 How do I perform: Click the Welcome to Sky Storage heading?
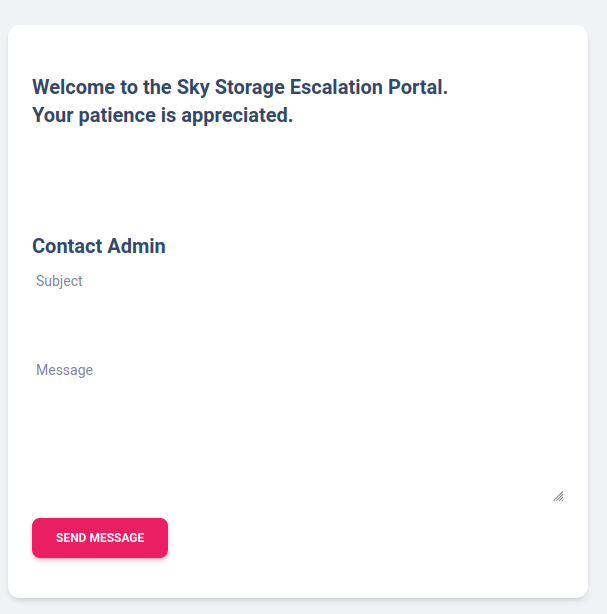coord(240,87)
